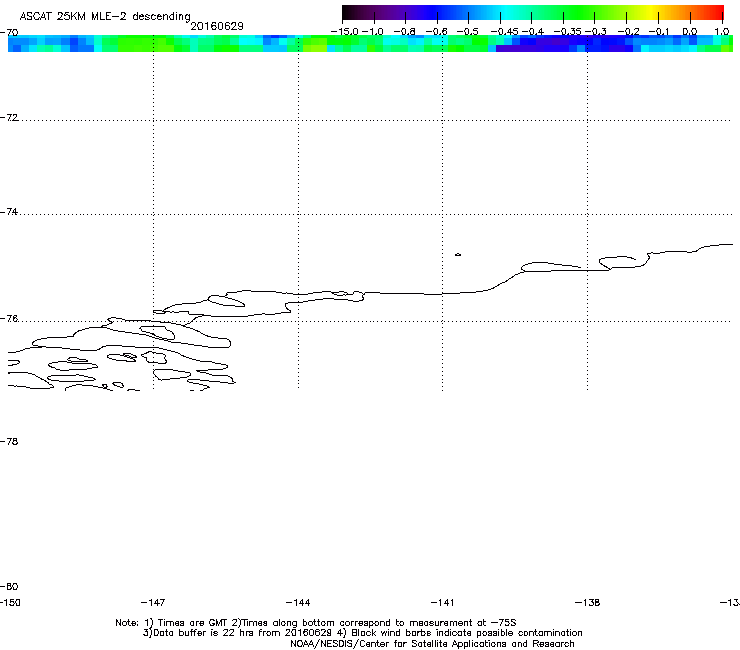Viewport: 740px width, 650px height.
Task: Click the NOAA/NESDIS credit line
Action: coord(432,644)
